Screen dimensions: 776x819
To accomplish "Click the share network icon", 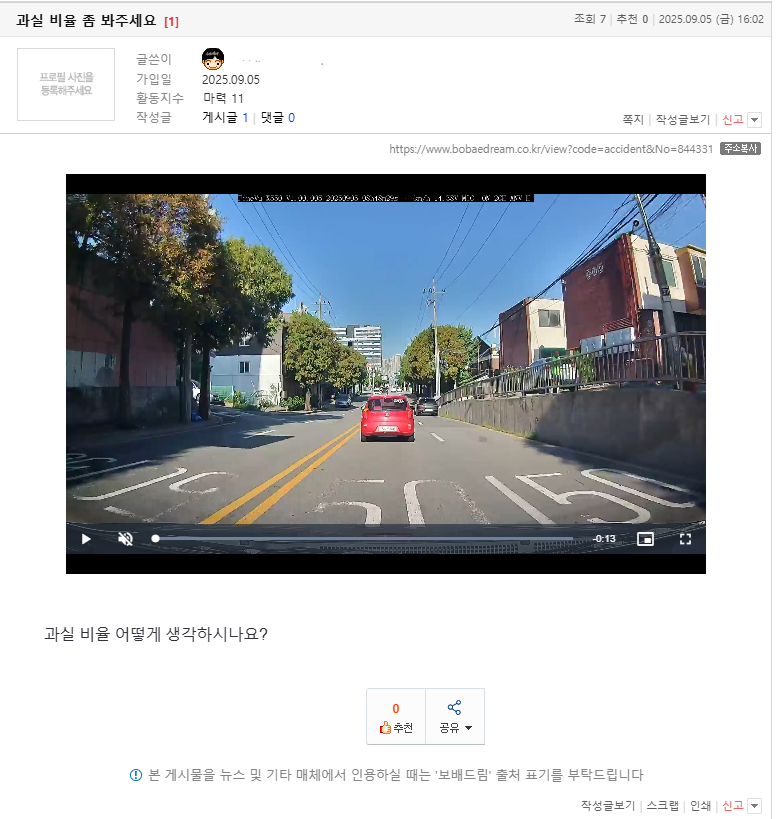I will [454, 708].
